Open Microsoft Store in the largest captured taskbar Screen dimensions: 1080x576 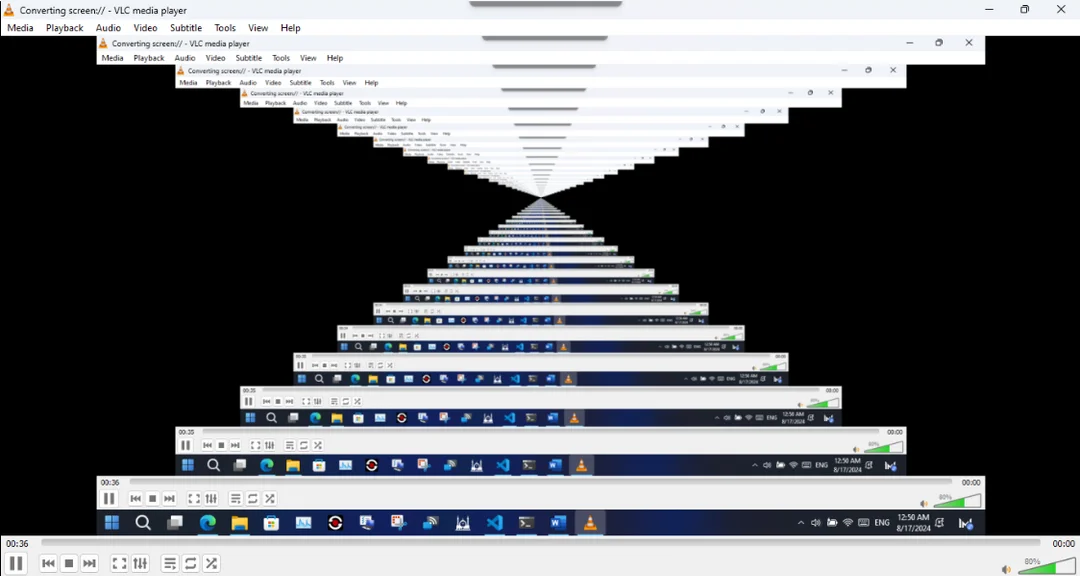pyautogui.click(x=271, y=523)
